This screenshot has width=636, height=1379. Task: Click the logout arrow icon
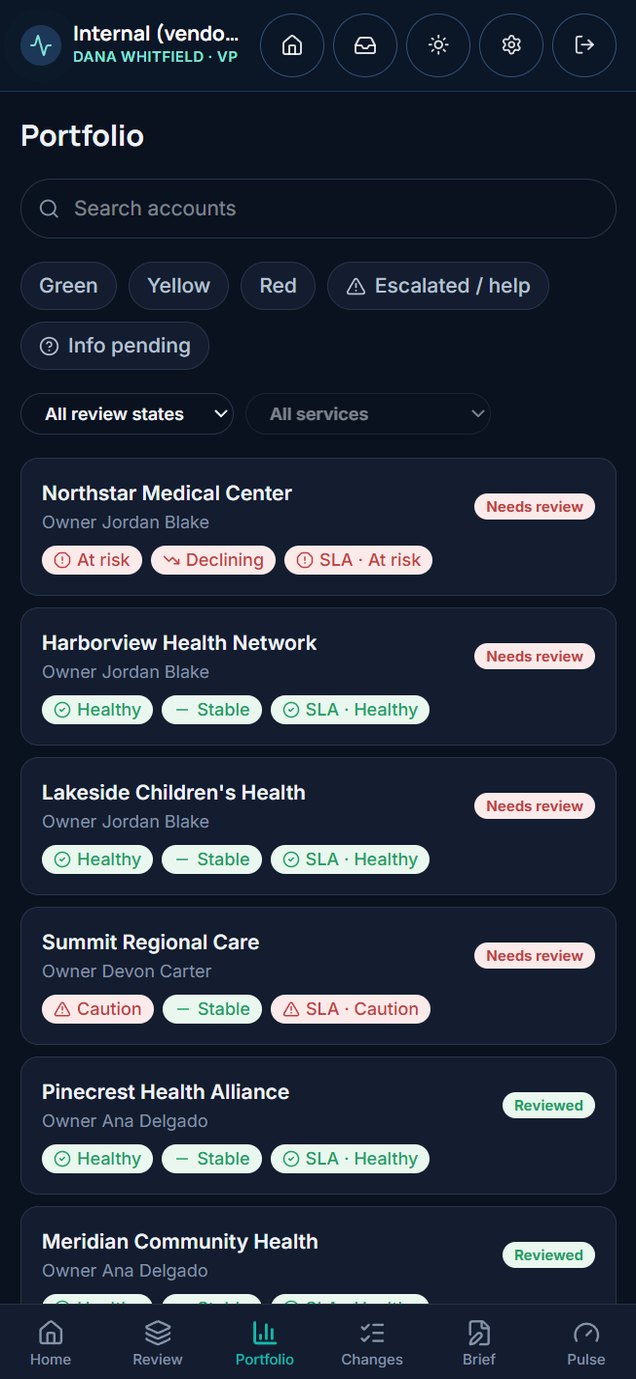(x=584, y=45)
